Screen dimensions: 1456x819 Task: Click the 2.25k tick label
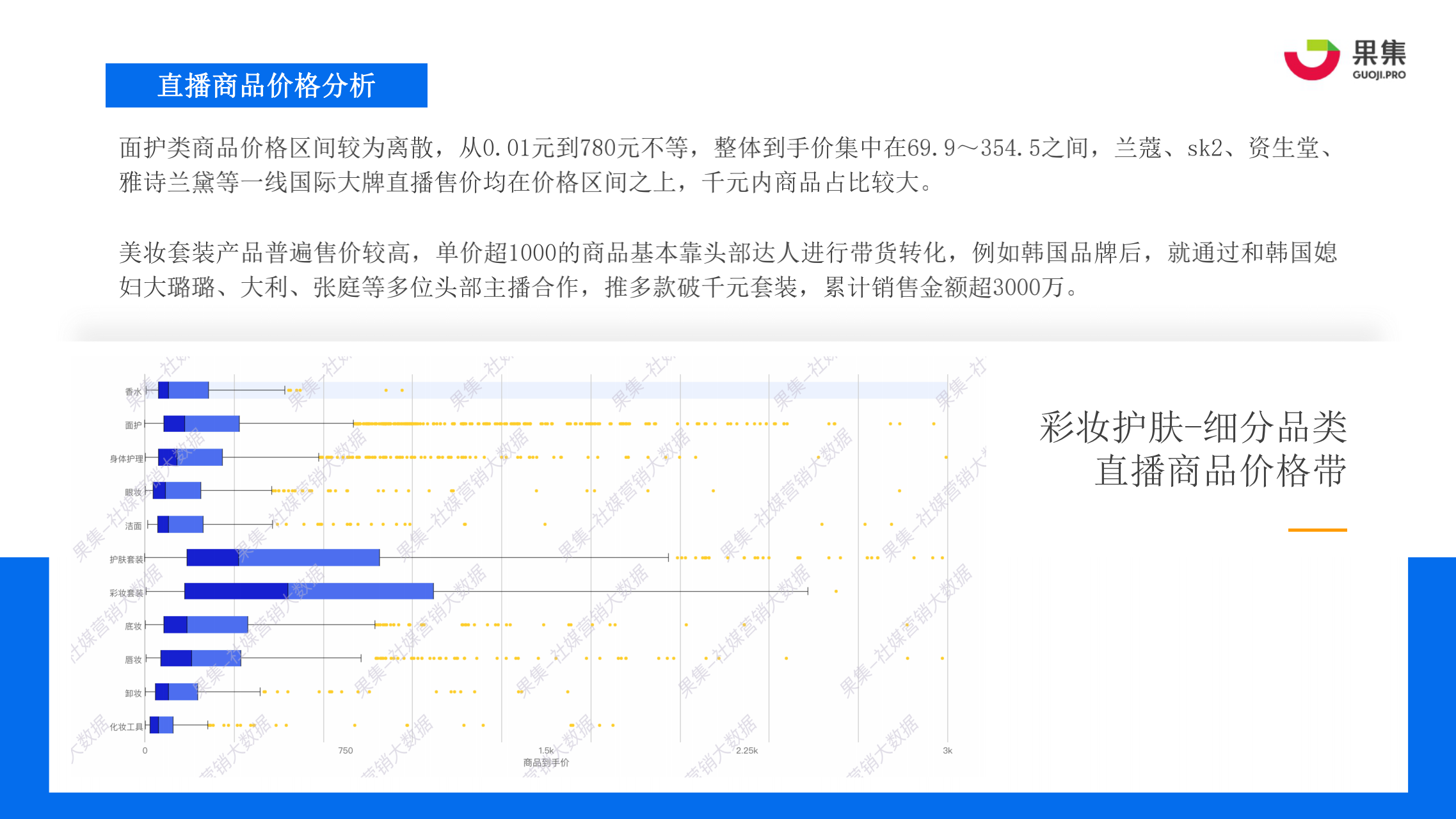tap(746, 751)
